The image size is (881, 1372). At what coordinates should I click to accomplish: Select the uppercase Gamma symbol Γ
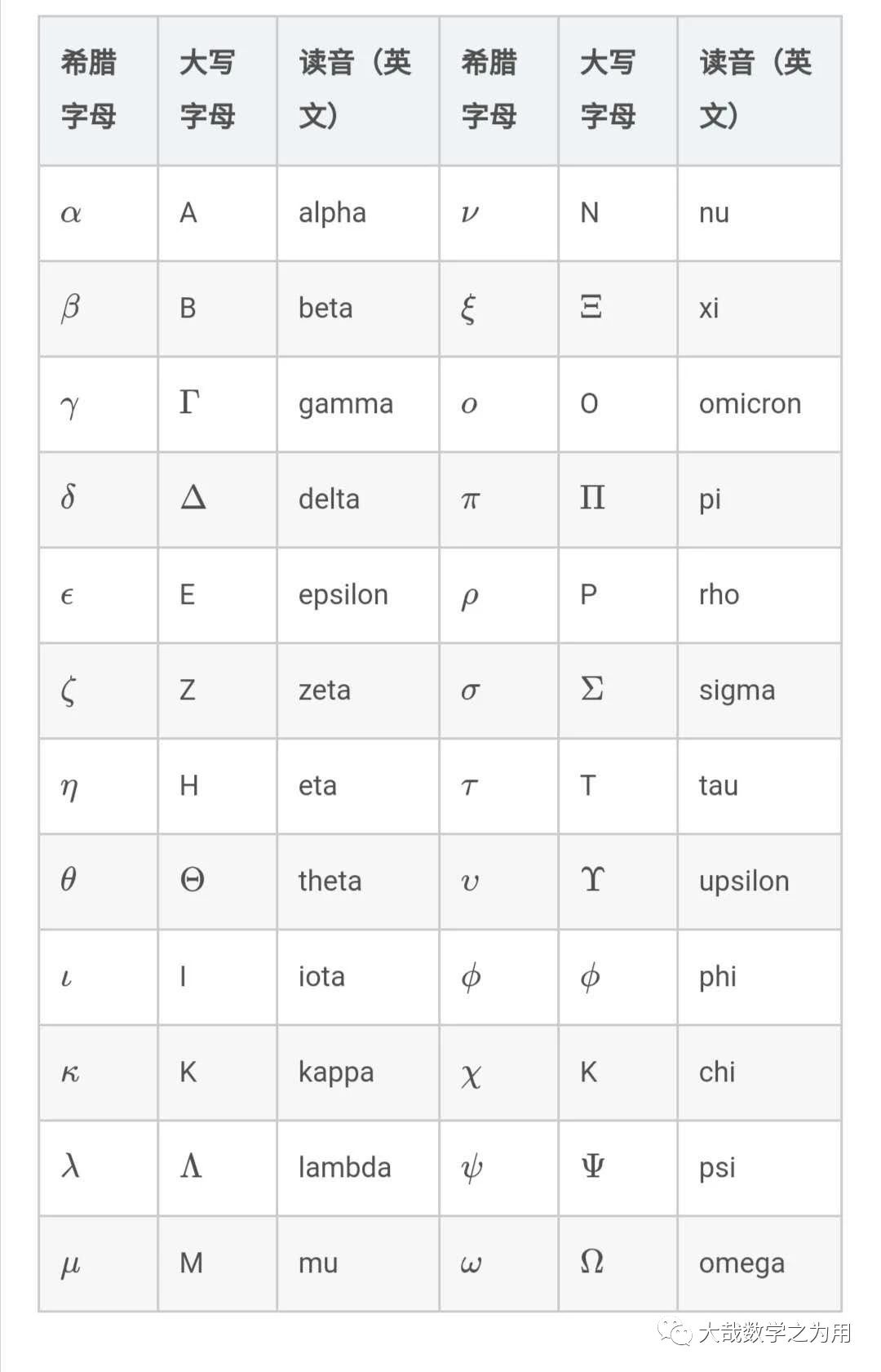pos(189,402)
